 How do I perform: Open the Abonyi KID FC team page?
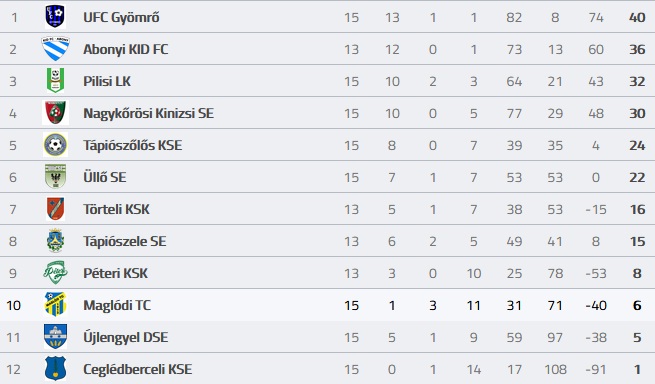pyautogui.click(x=125, y=49)
